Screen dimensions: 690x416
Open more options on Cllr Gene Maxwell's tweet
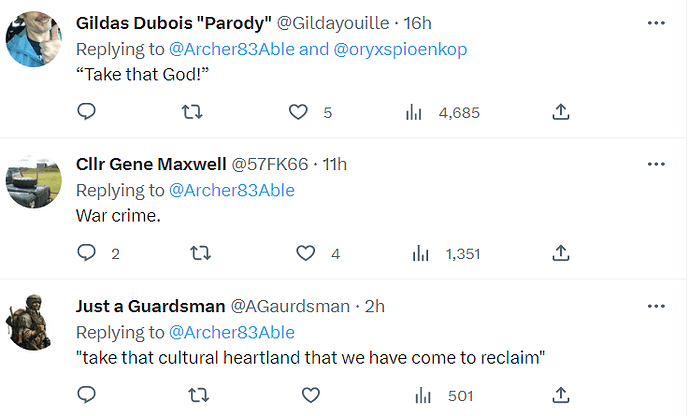pos(656,163)
